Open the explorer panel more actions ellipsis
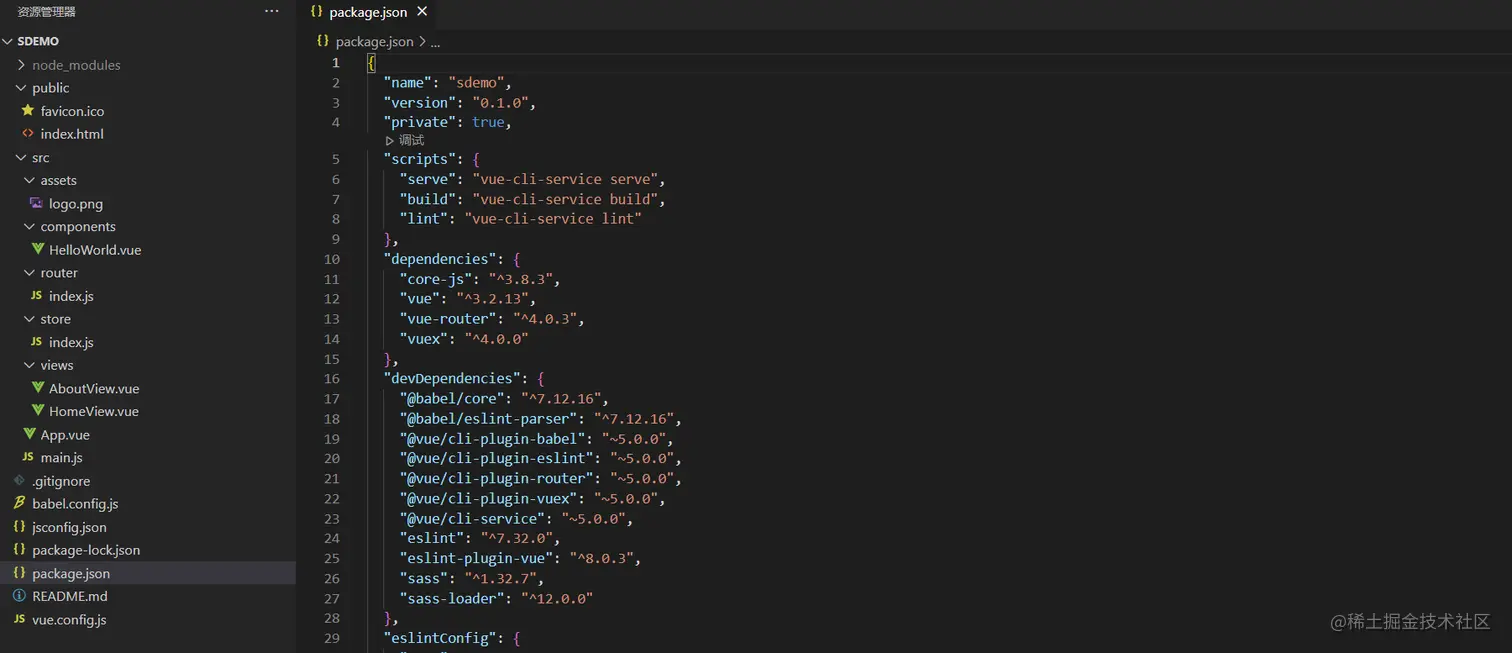1512x653 pixels. click(x=272, y=11)
